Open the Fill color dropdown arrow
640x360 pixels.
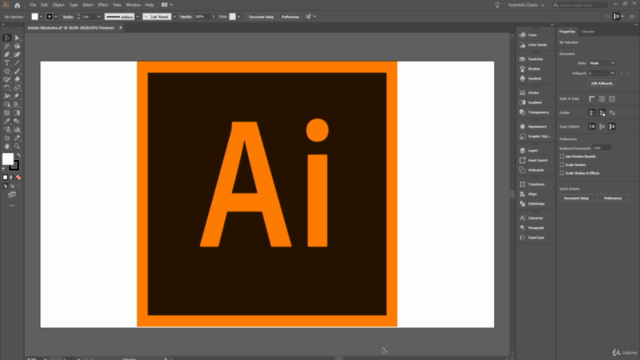(x=41, y=17)
